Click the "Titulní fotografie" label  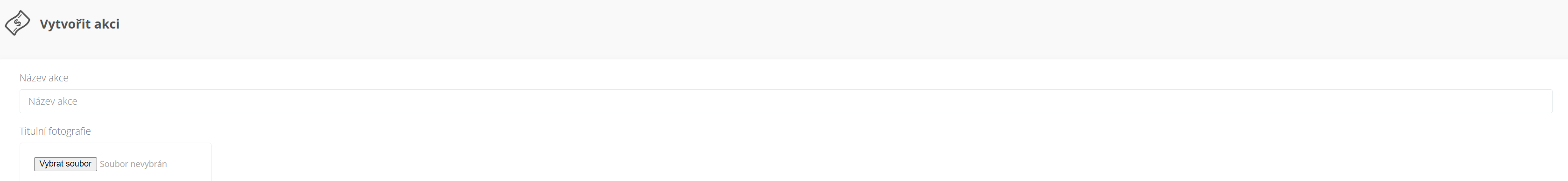coord(55,131)
